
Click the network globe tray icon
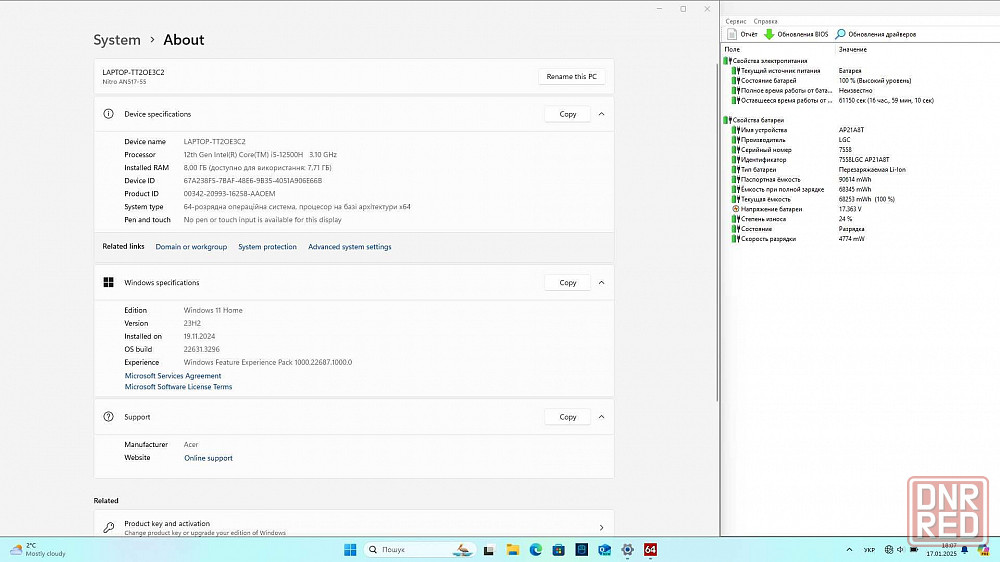click(888, 550)
